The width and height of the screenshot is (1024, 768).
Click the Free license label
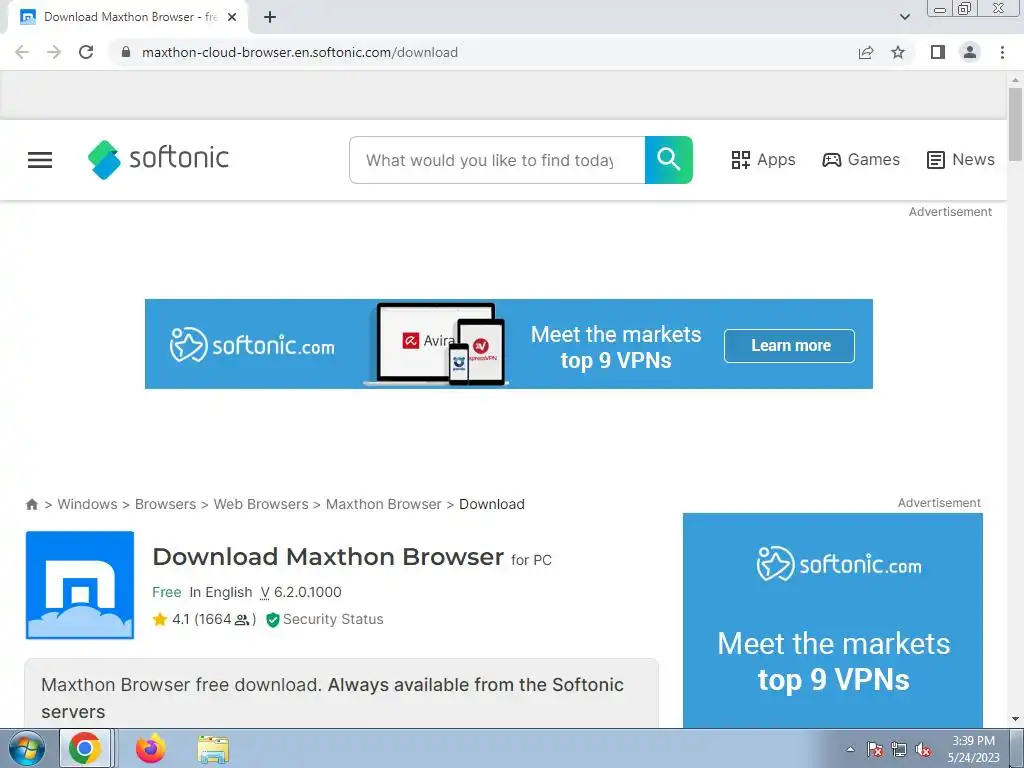click(167, 592)
